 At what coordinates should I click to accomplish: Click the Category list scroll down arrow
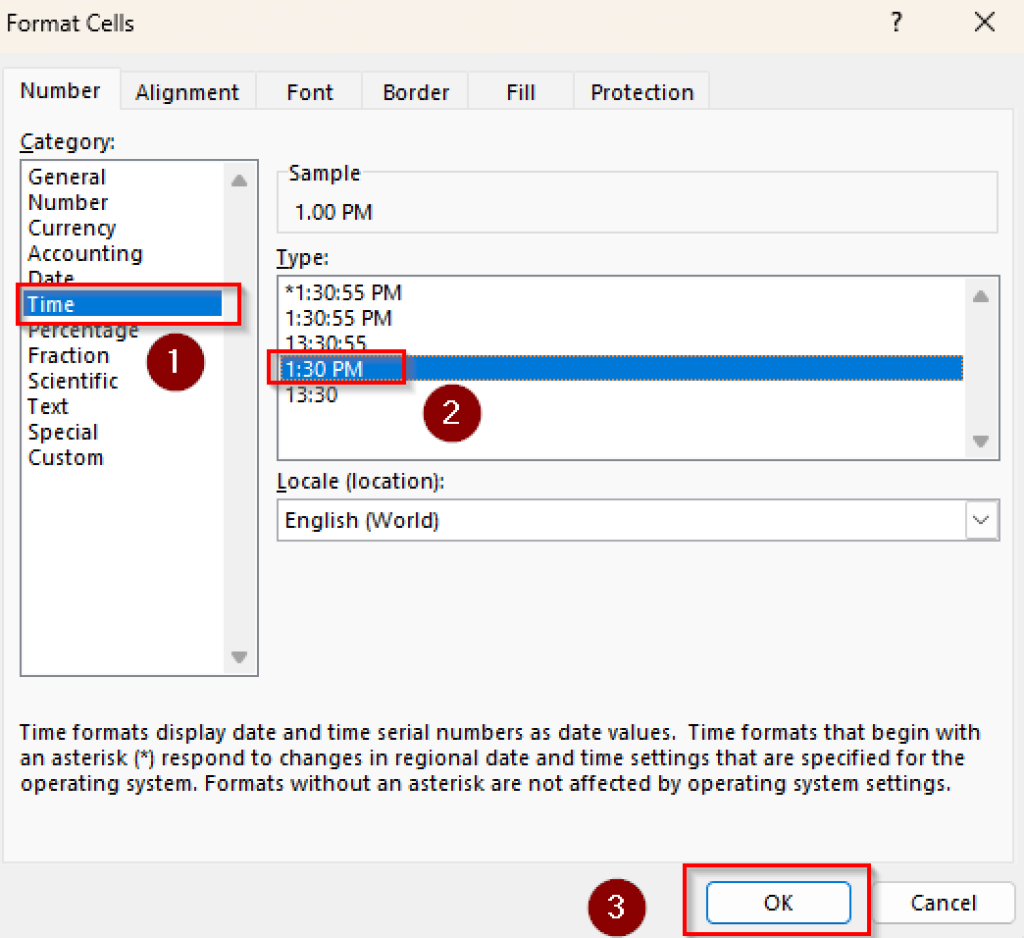pos(239,656)
